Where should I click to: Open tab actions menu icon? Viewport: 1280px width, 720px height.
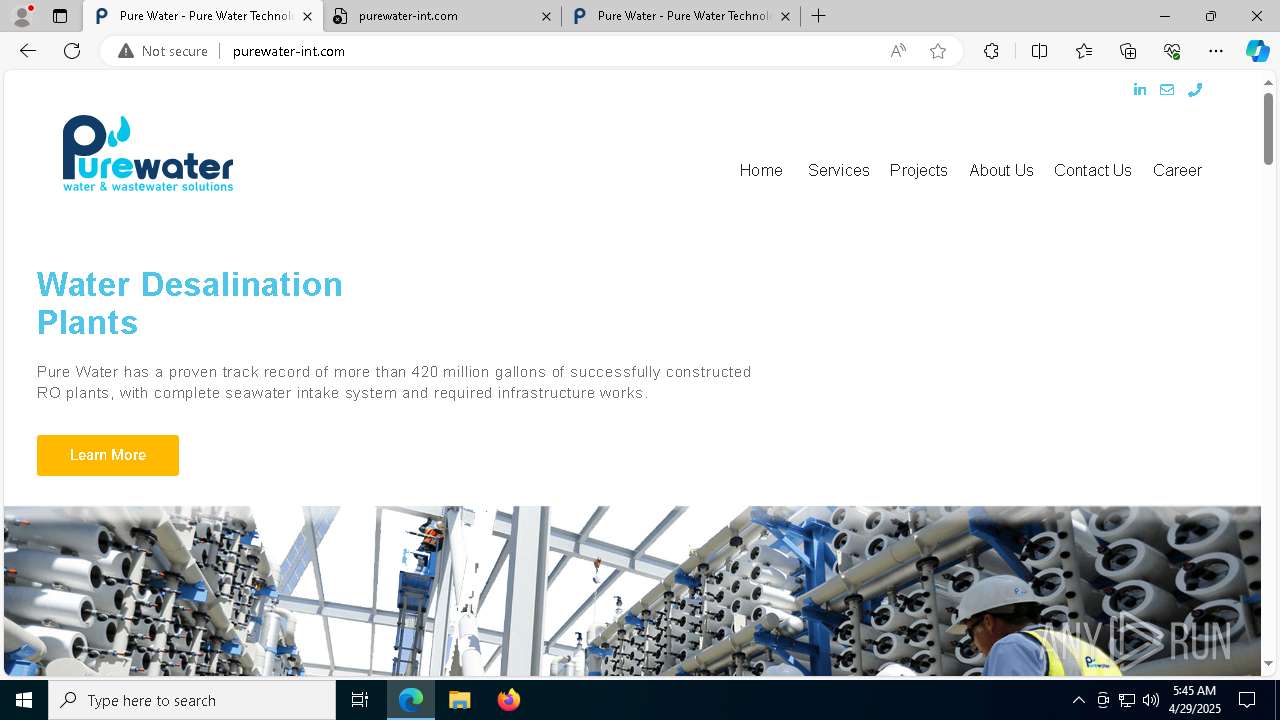click(60, 16)
